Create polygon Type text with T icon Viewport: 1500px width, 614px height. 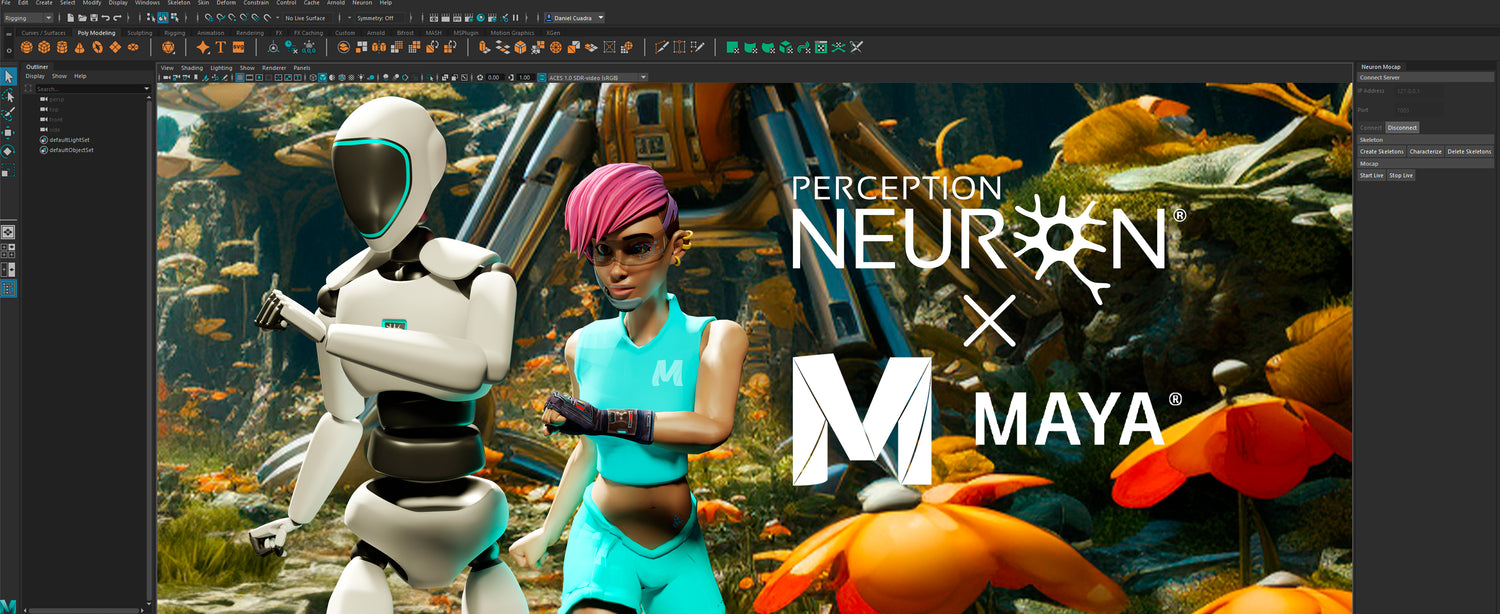tap(220, 47)
